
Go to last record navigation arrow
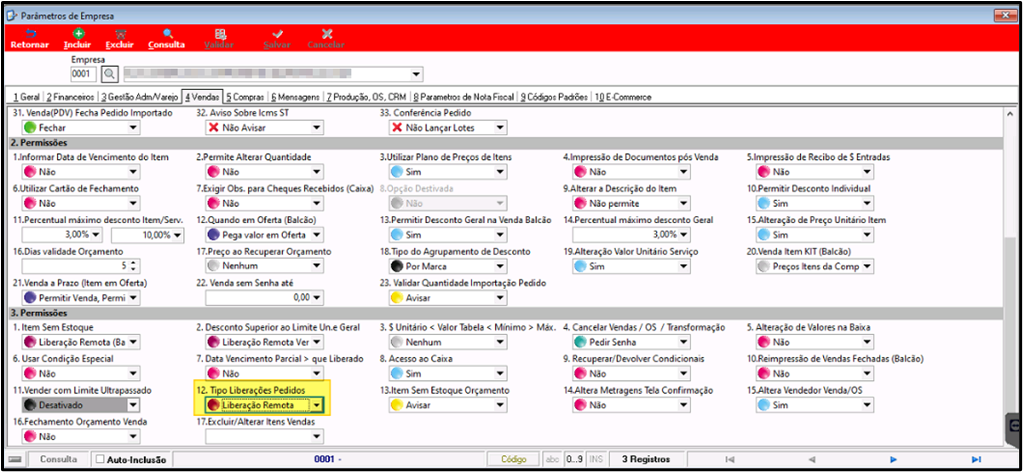coord(976,459)
